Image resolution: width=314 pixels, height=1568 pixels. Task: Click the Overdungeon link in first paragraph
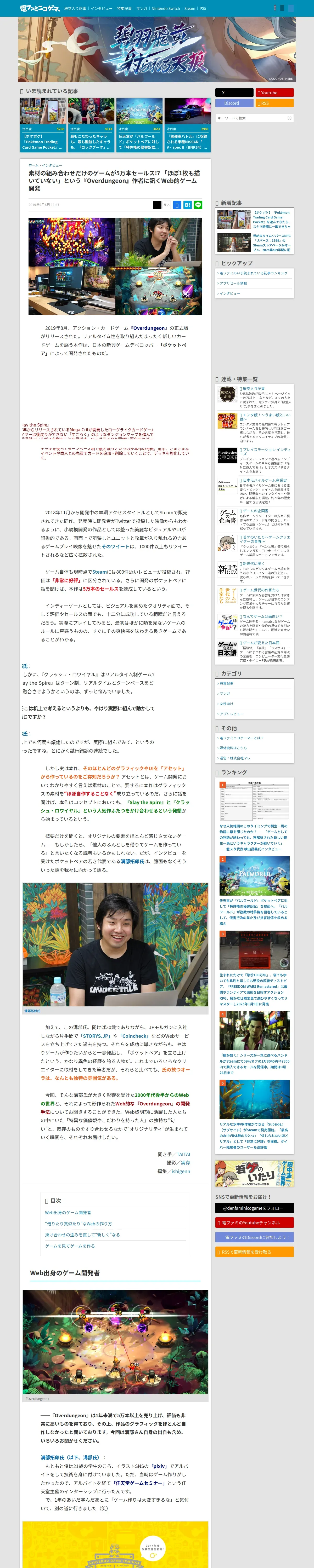pos(149,328)
